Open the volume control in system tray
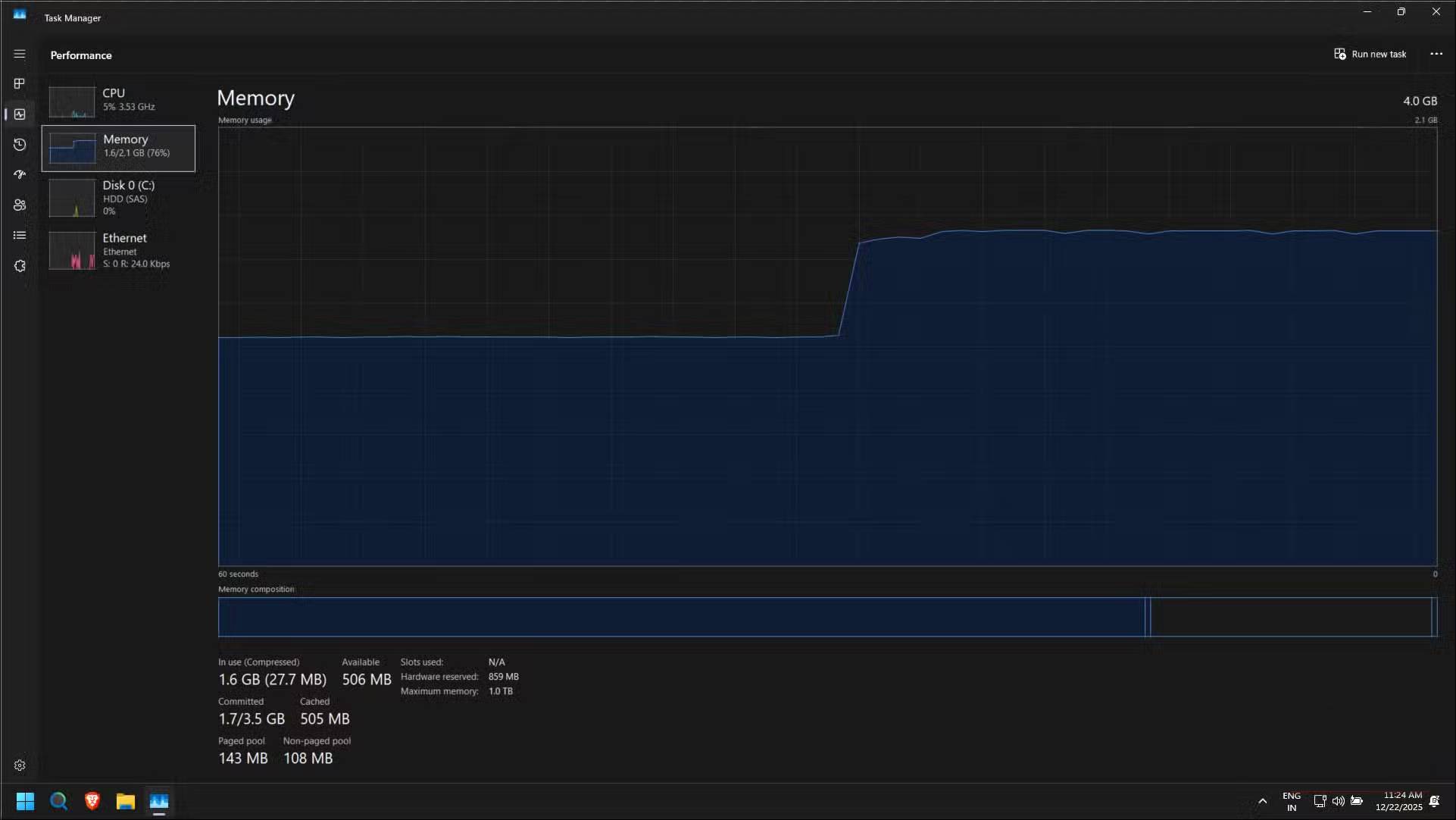Viewport: 1456px width, 820px height. coord(1338,801)
